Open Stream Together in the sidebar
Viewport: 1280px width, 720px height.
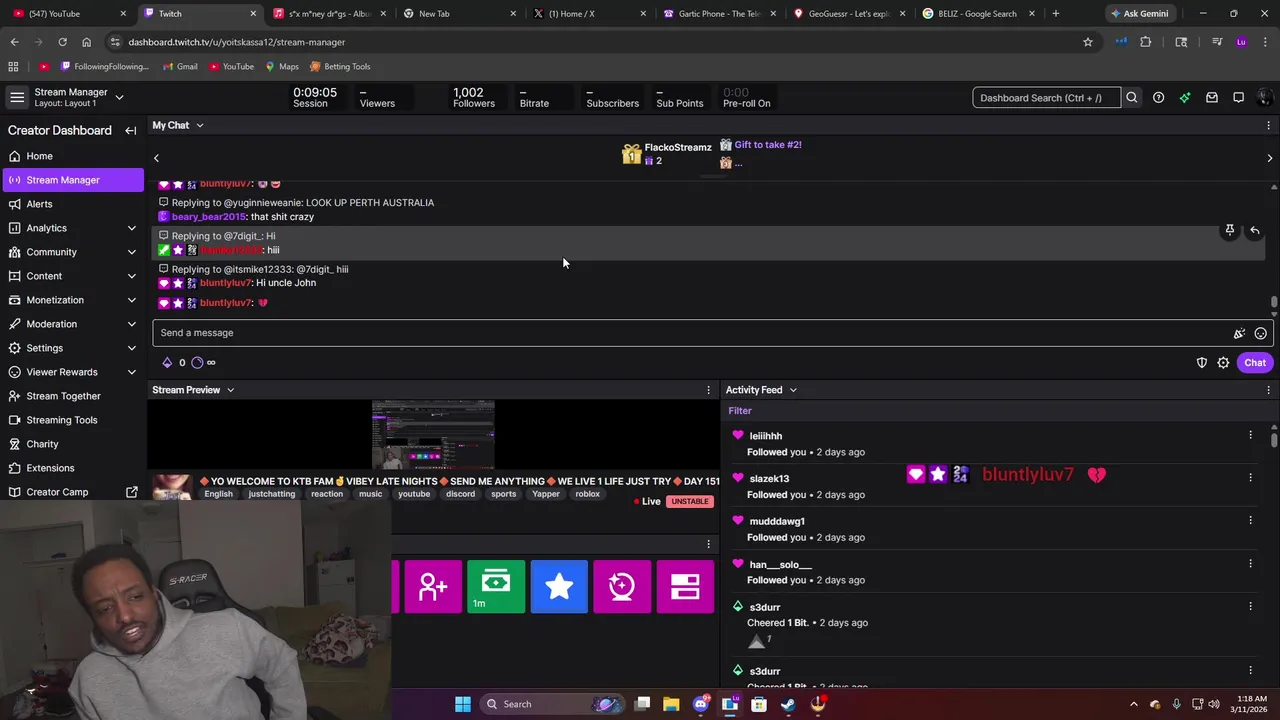73,396
